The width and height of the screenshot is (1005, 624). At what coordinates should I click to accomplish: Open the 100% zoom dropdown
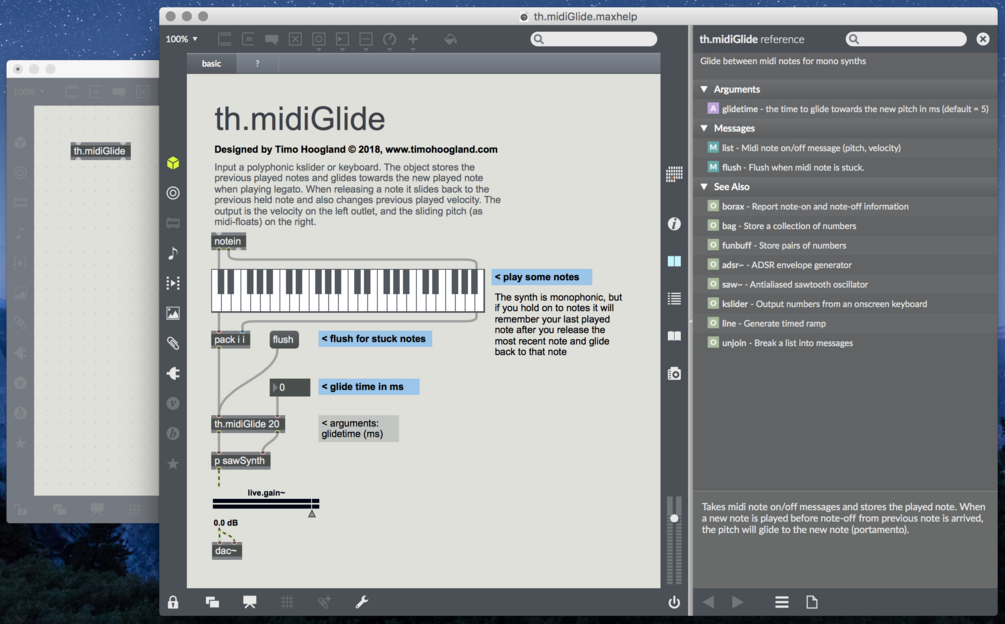(181, 39)
